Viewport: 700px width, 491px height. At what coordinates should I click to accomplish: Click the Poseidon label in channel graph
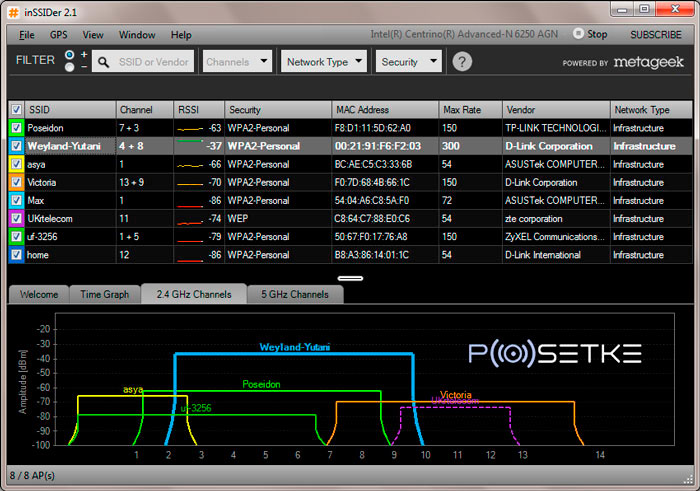(261, 384)
